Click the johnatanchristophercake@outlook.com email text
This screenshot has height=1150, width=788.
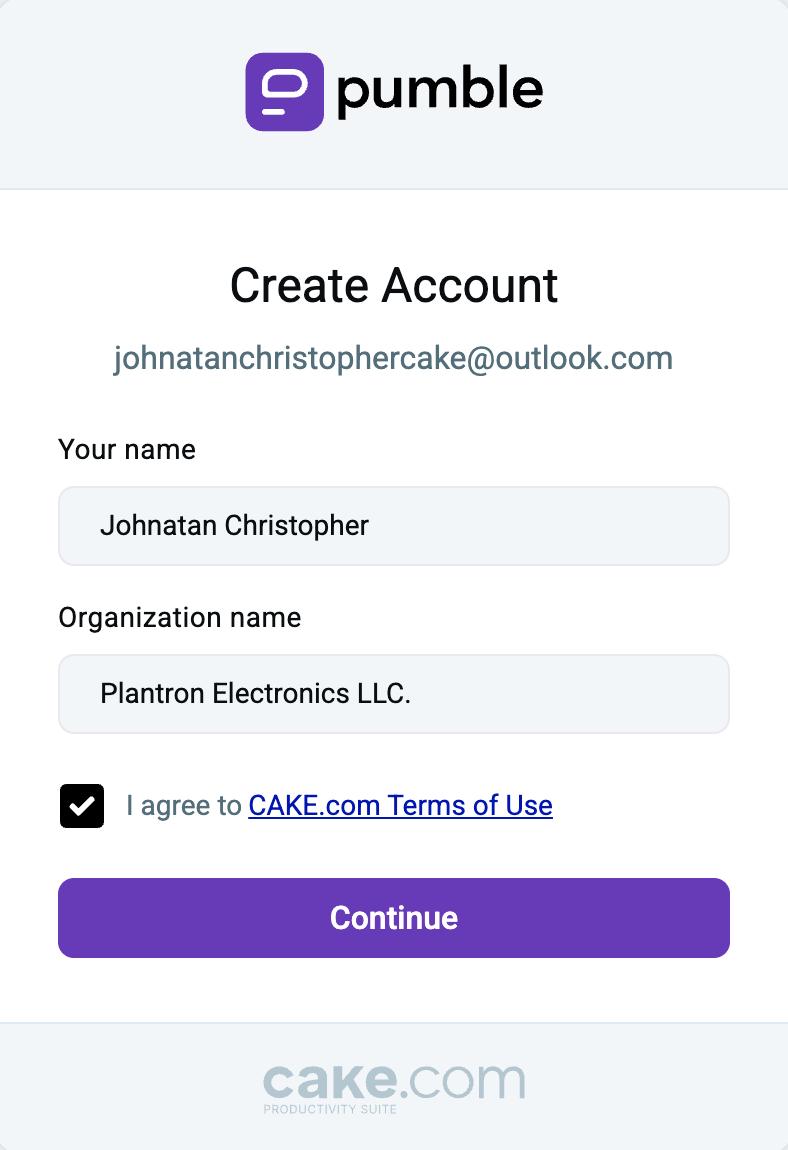pos(393,359)
